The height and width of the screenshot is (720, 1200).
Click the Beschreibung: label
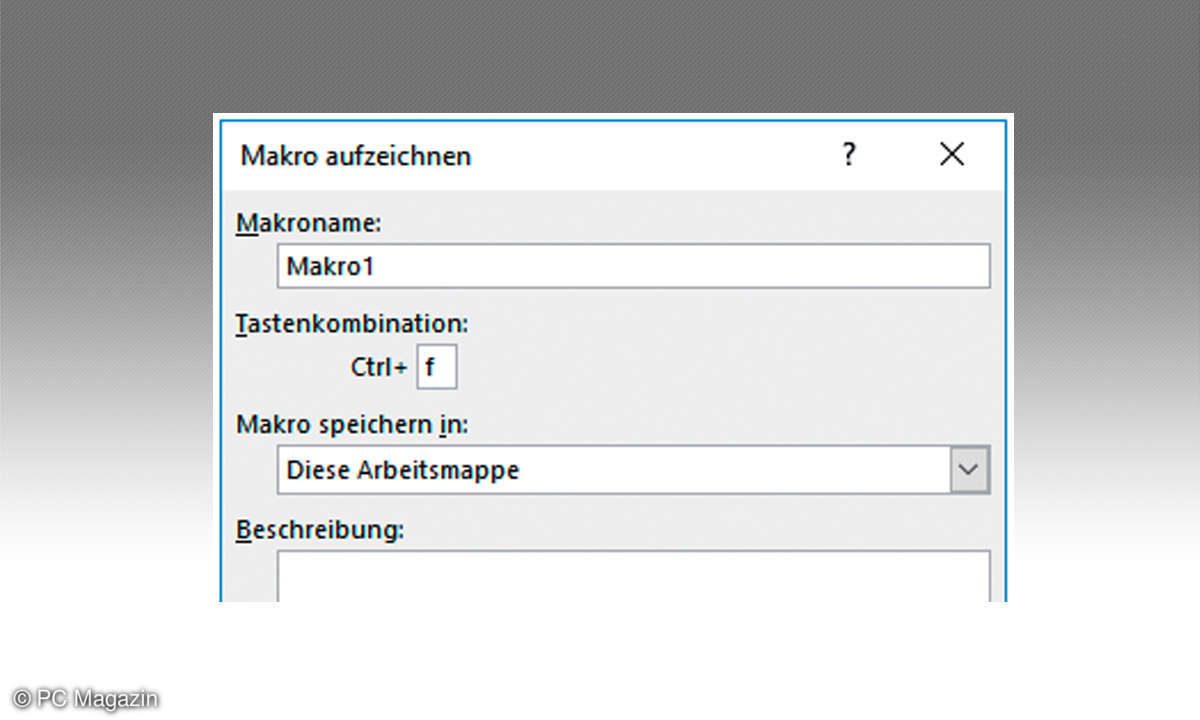(x=320, y=530)
